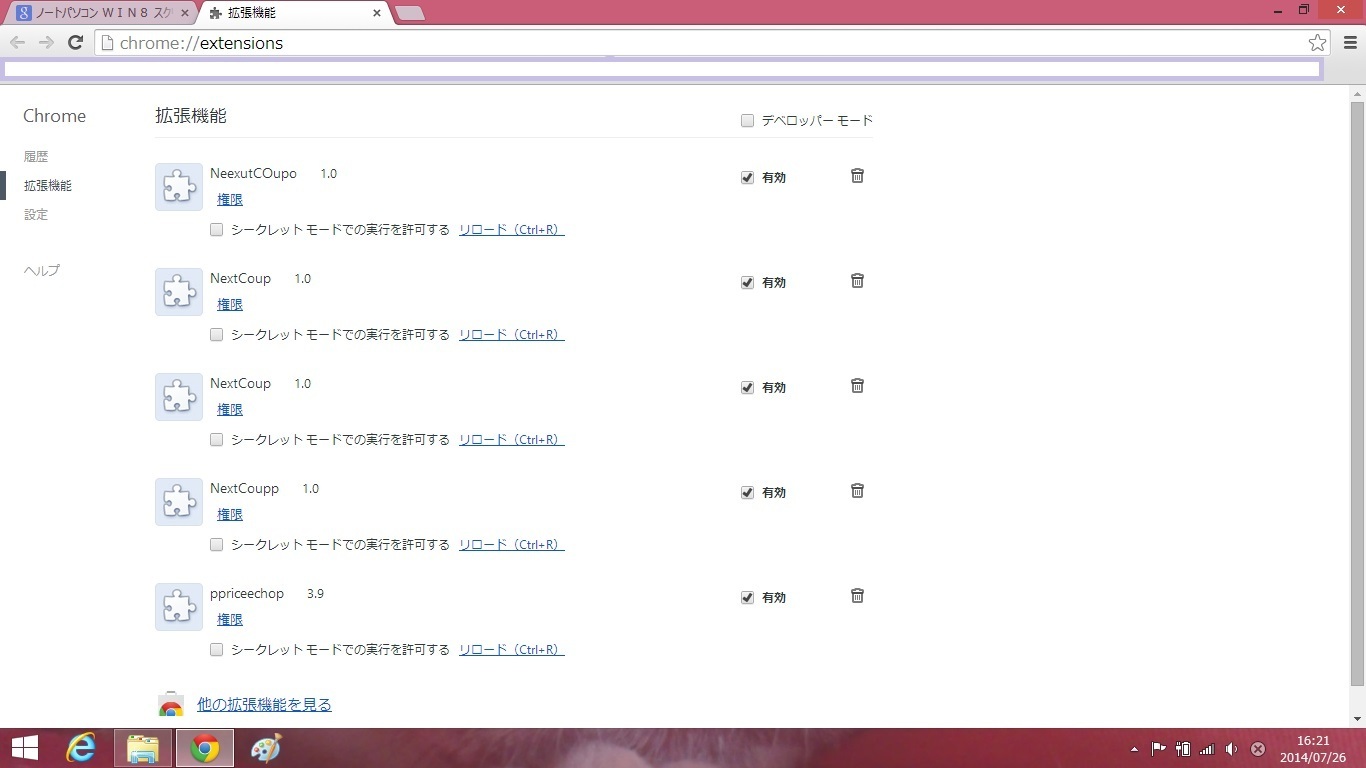1366x768 pixels.
Task: Disable NextCoupp via its 有効 checkbox
Action: click(x=747, y=493)
